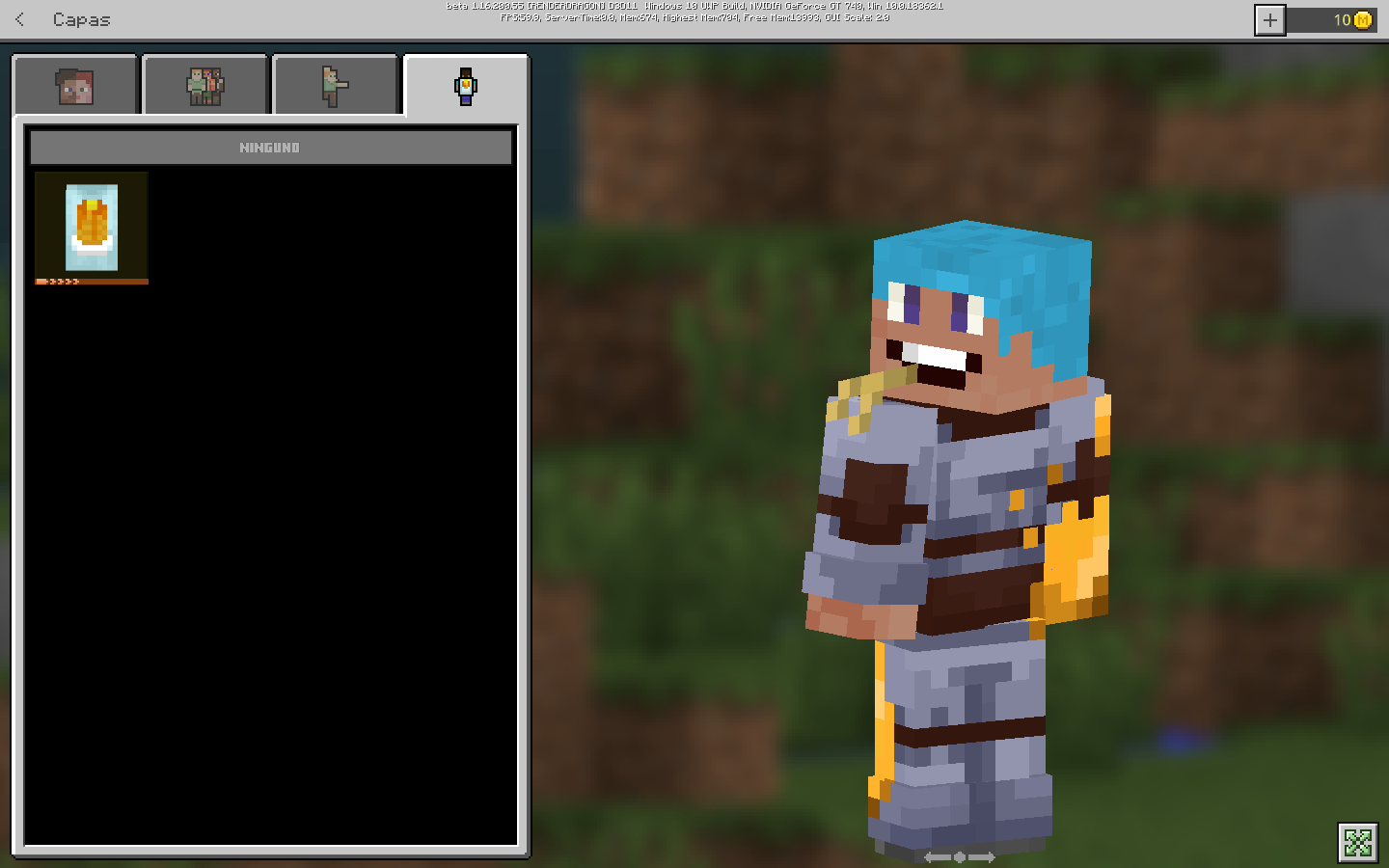Open the character head skin tab
Viewport: 1389px width, 868px height.
click(75, 86)
